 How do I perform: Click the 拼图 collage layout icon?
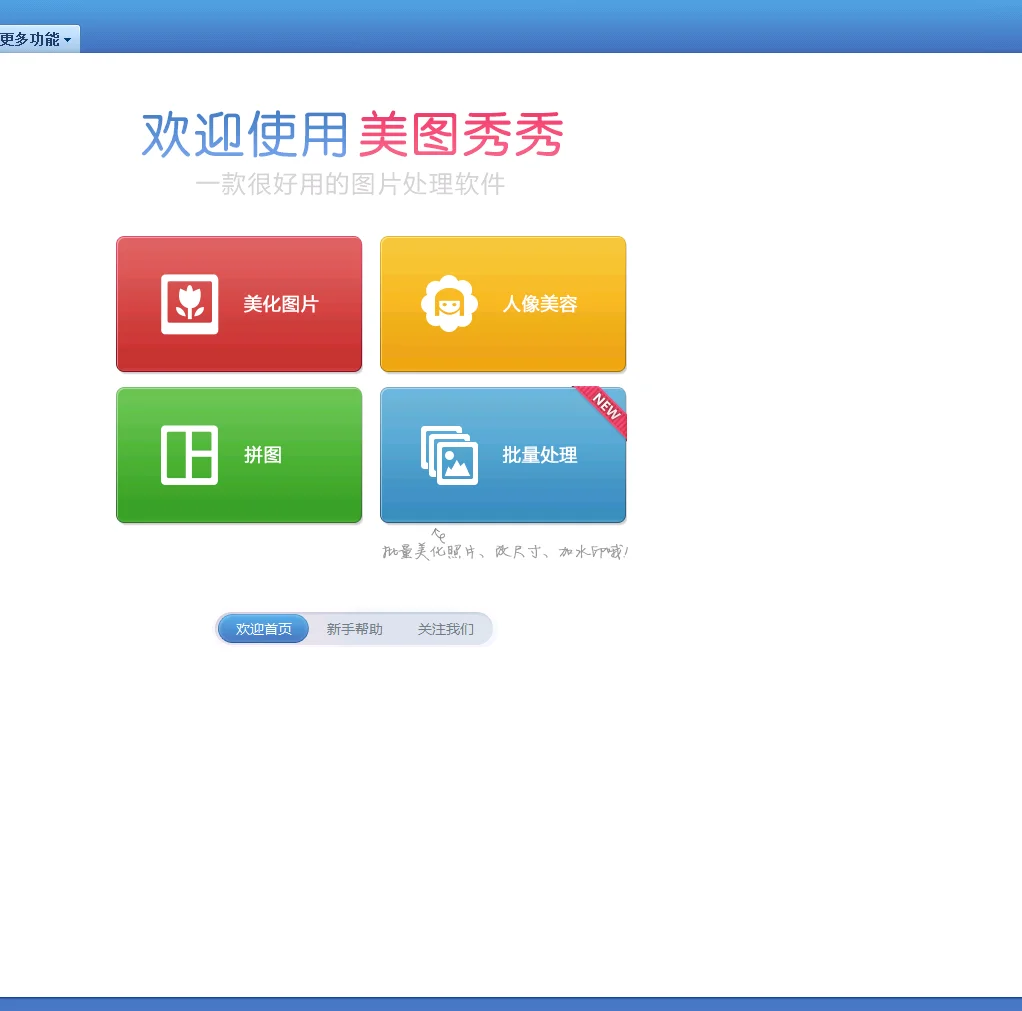(190, 455)
